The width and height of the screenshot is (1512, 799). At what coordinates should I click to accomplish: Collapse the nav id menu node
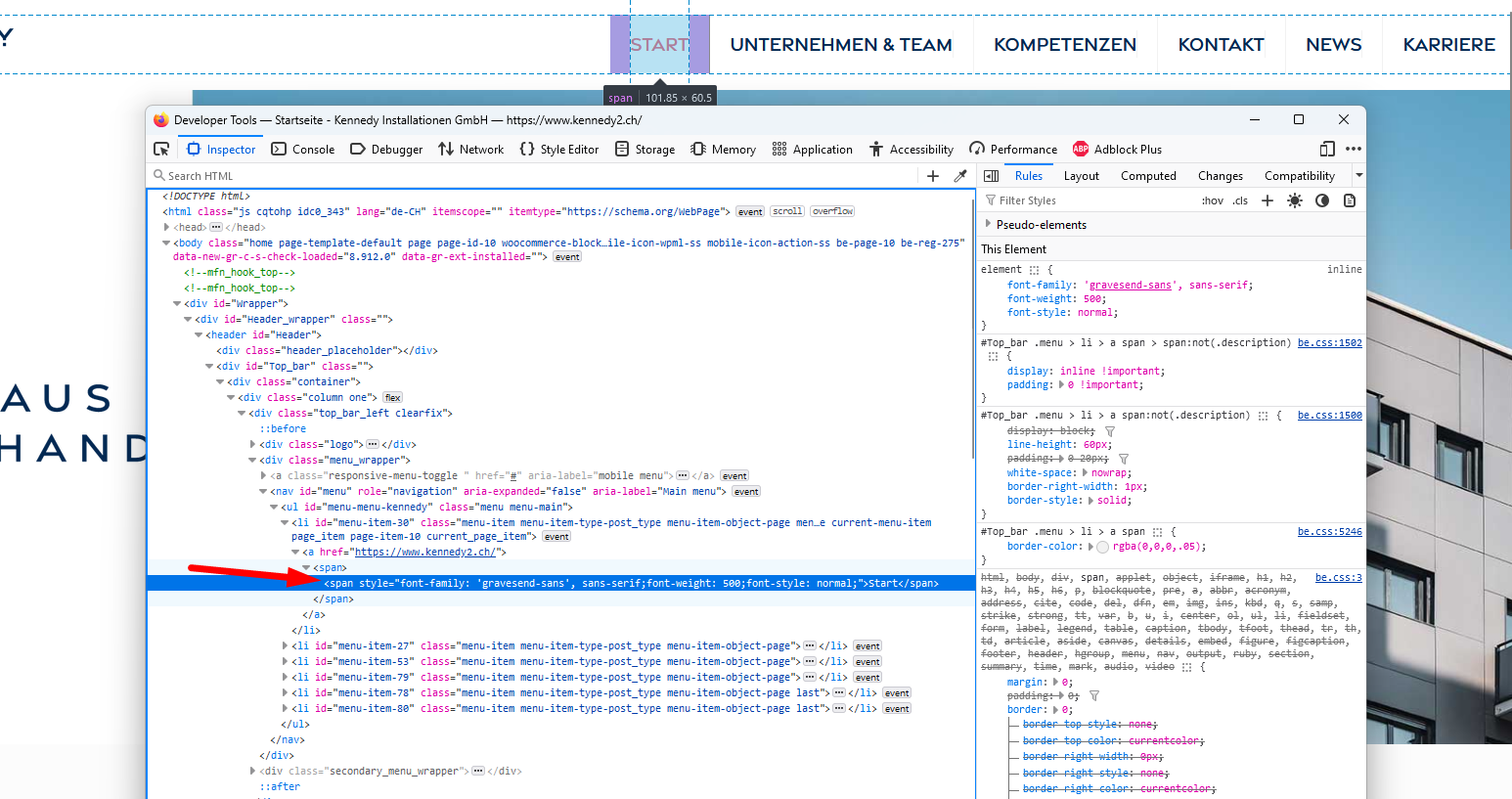pyautogui.click(x=263, y=491)
